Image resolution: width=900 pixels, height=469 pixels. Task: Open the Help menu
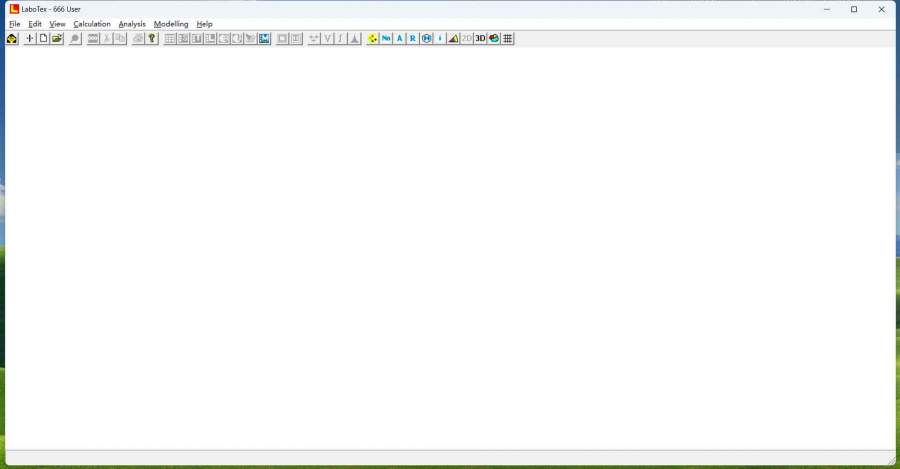tap(204, 24)
